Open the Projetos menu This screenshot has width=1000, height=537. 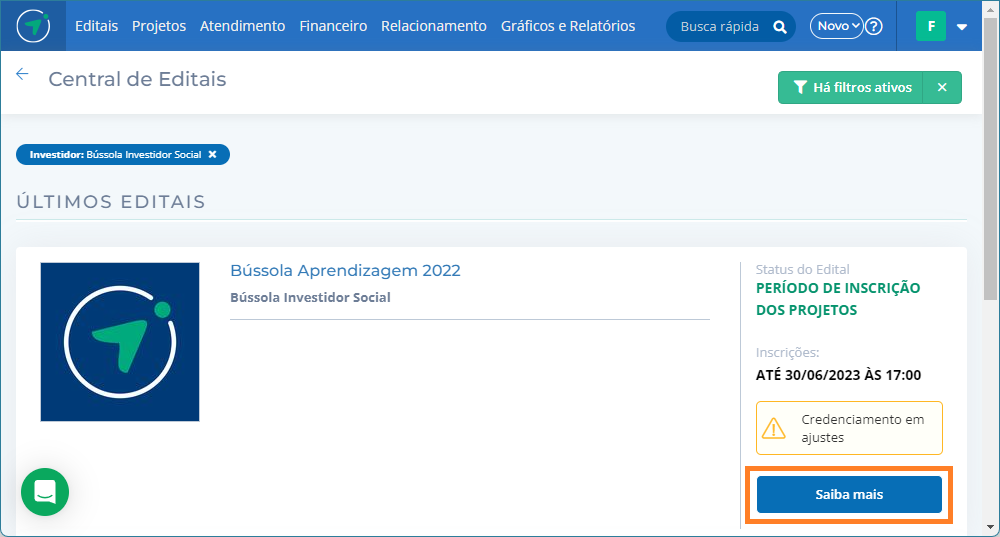point(159,26)
